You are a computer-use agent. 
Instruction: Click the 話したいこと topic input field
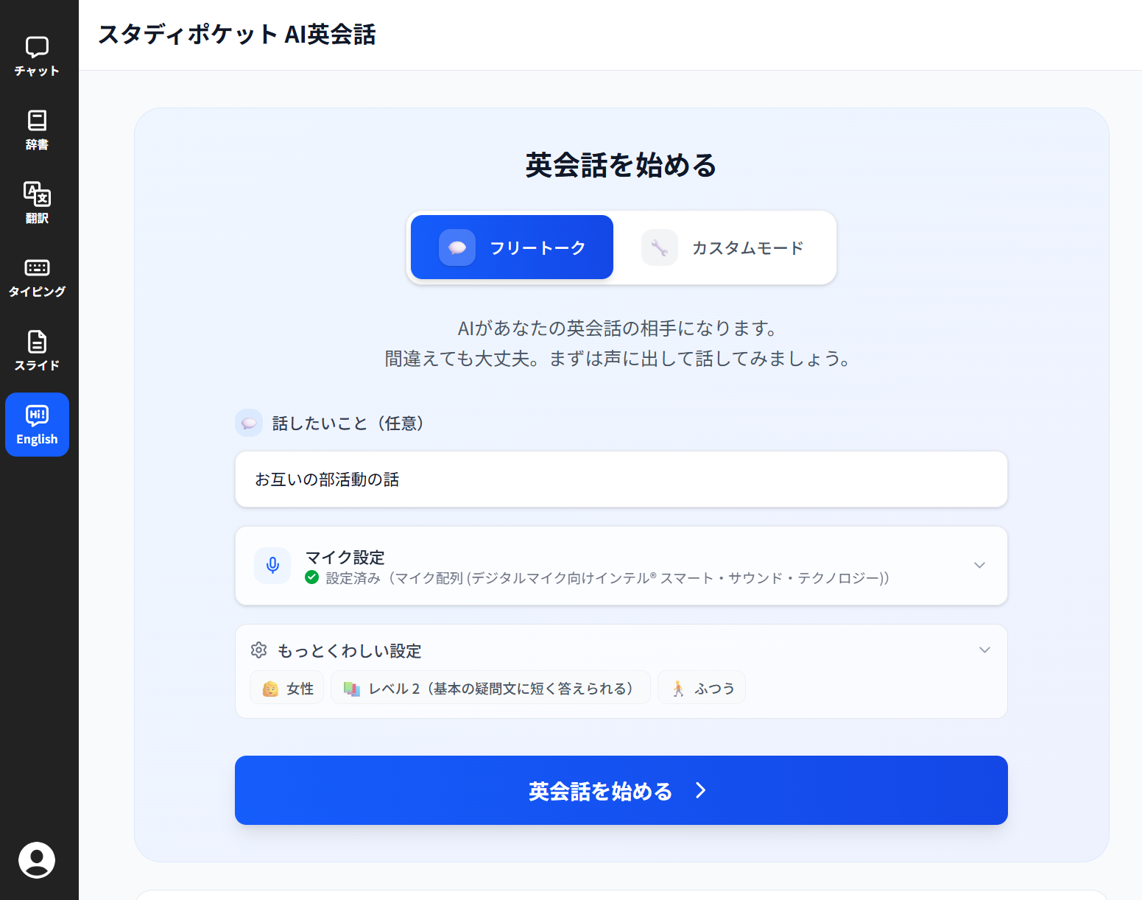(620, 480)
